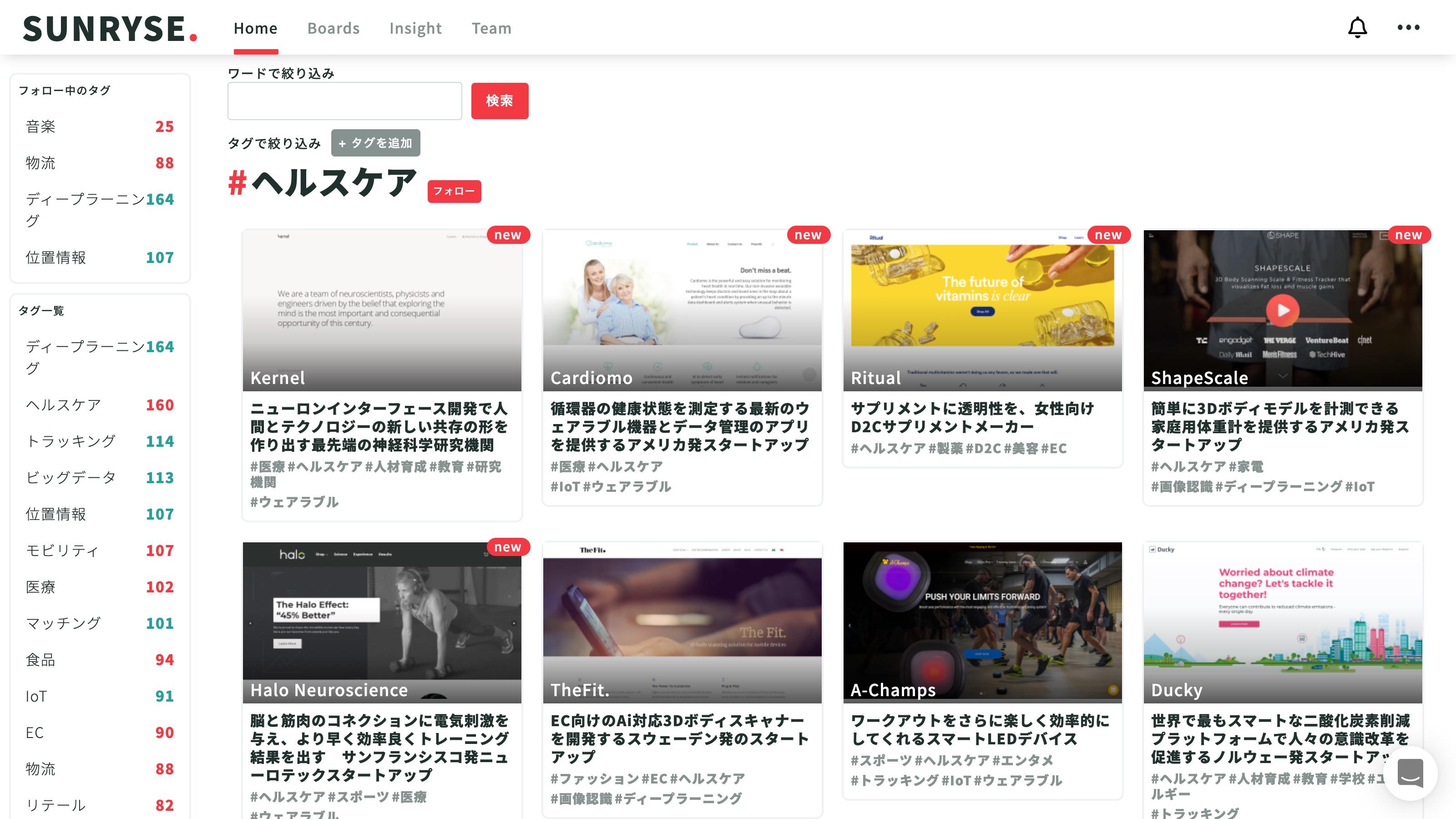The image size is (1456, 819).
Task: Select IoT in the tag list
Action: (100, 696)
